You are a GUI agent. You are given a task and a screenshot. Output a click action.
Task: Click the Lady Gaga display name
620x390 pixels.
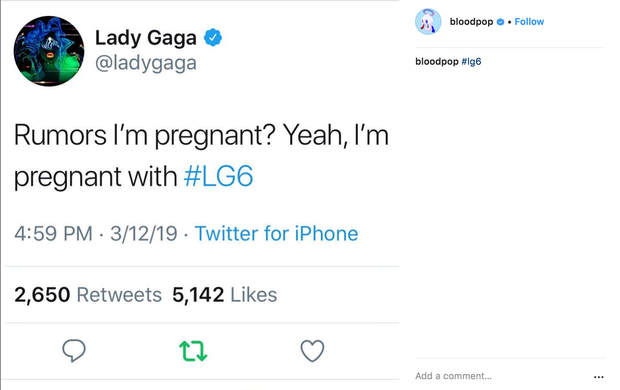coord(146,38)
